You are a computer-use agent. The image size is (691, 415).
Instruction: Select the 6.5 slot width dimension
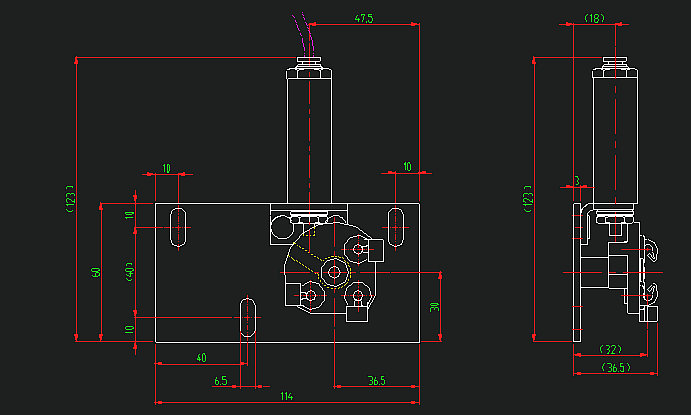221,380
